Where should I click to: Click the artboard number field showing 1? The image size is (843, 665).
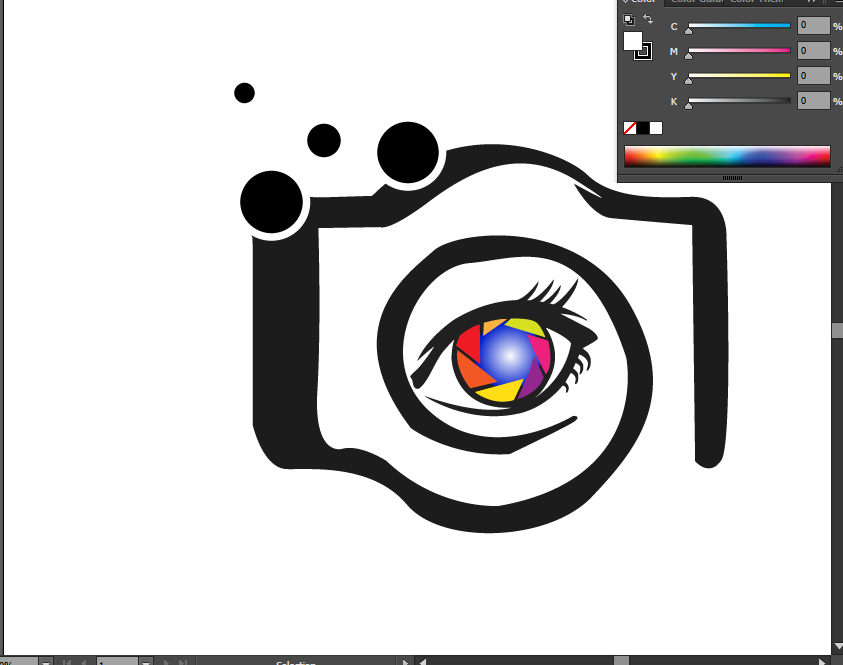coord(117,662)
